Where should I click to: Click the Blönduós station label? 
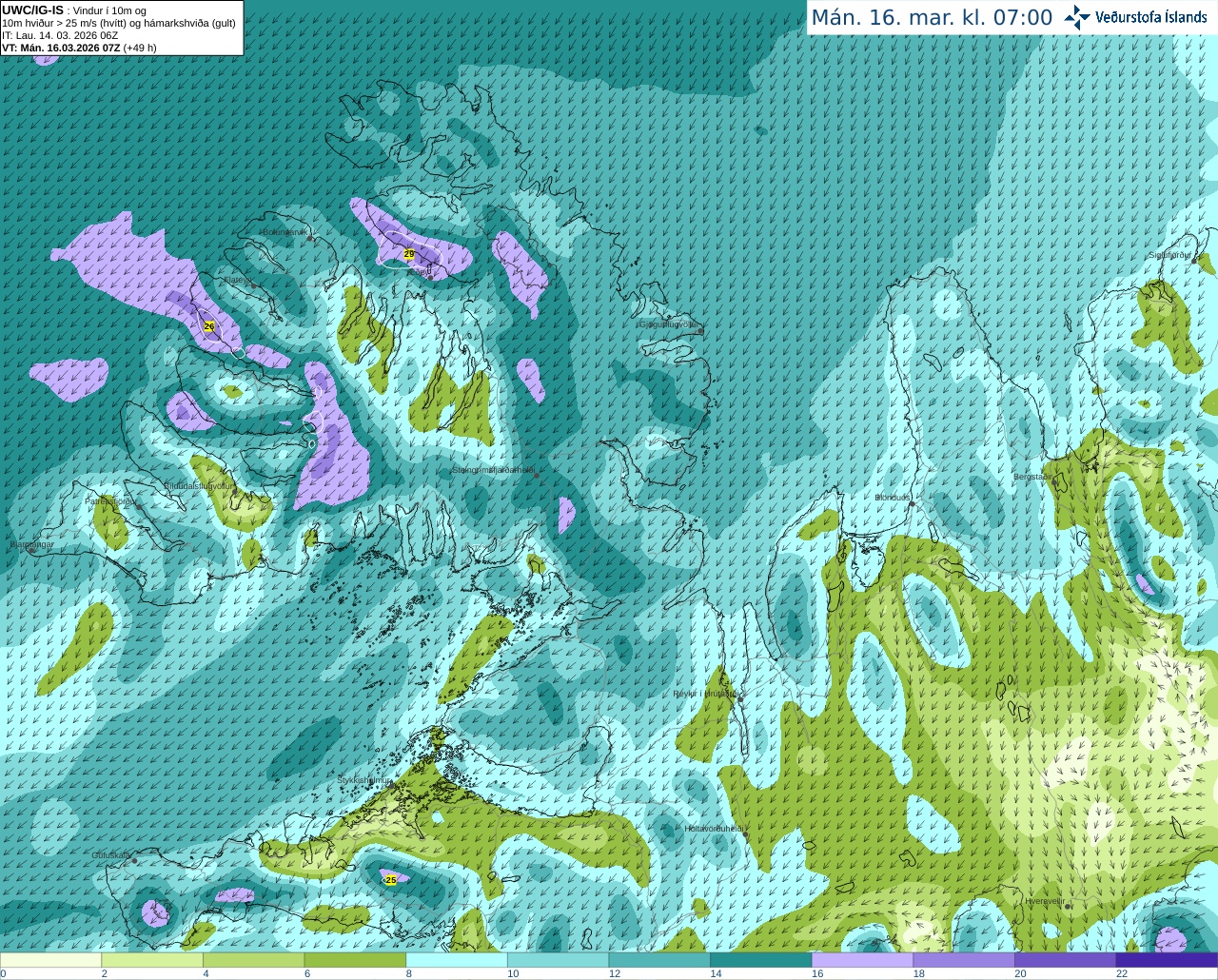click(x=893, y=497)
